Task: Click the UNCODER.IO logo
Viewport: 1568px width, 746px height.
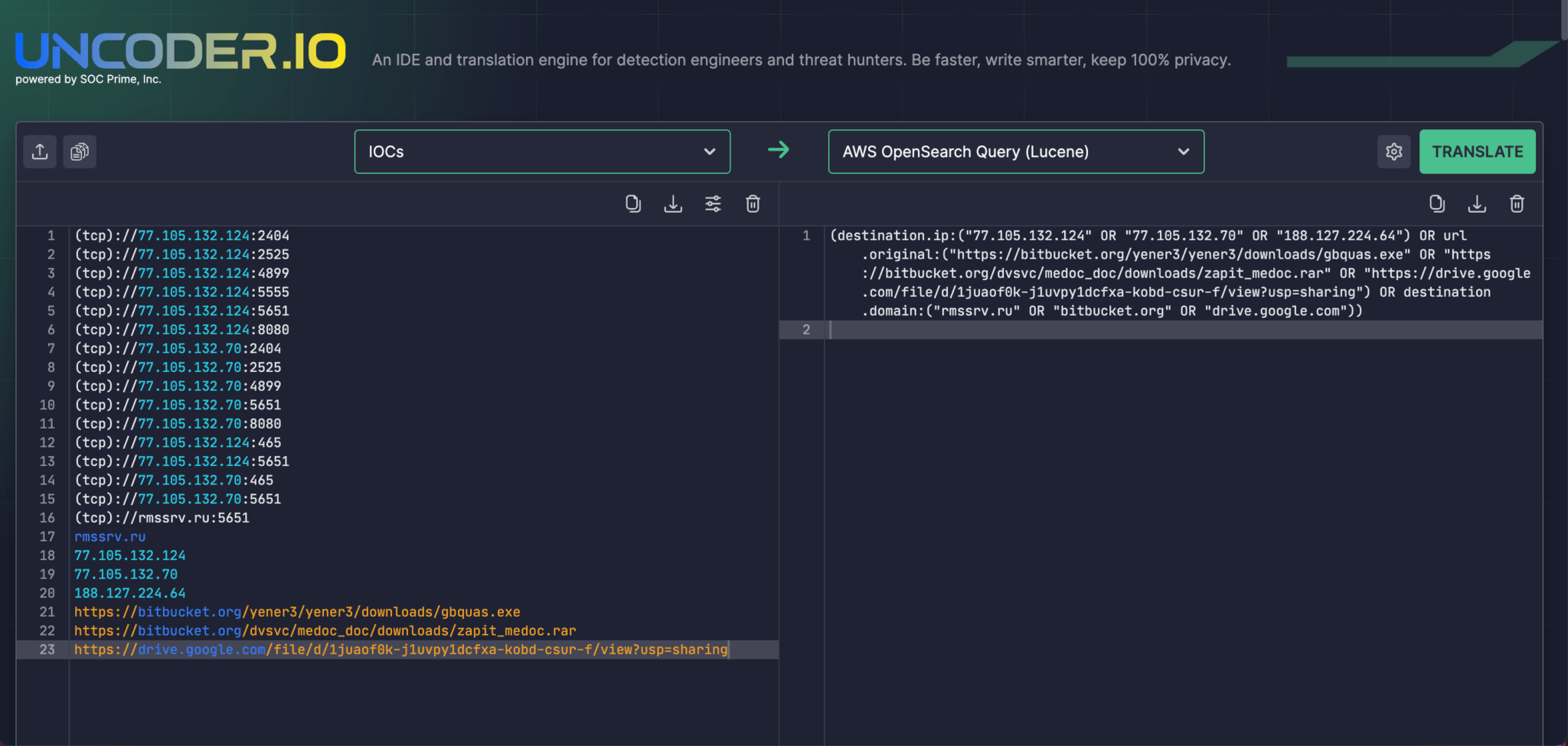Action: tap(181, 52)
